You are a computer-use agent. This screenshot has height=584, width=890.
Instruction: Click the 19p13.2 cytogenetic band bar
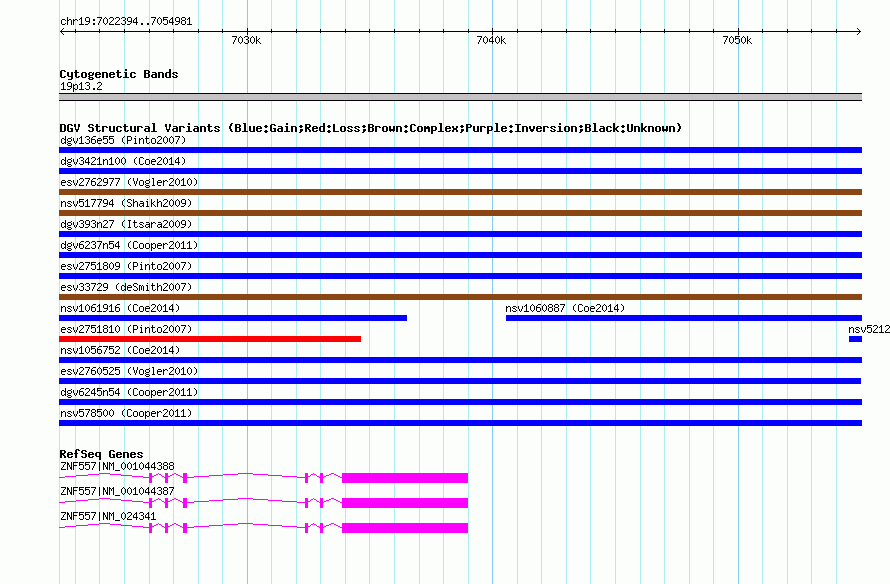(460, 97)
